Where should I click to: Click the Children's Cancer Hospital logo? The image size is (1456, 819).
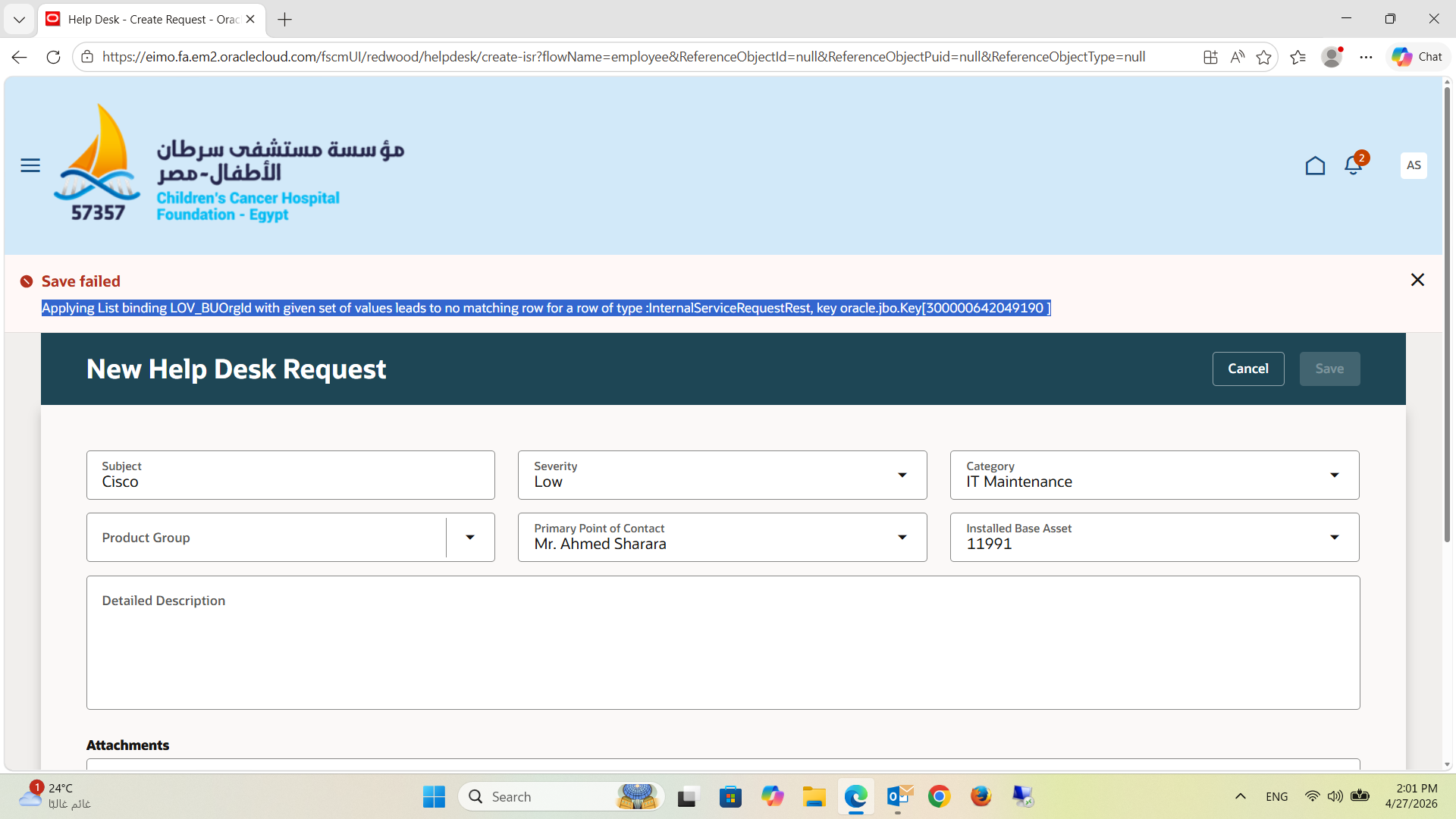coord(229,164)
